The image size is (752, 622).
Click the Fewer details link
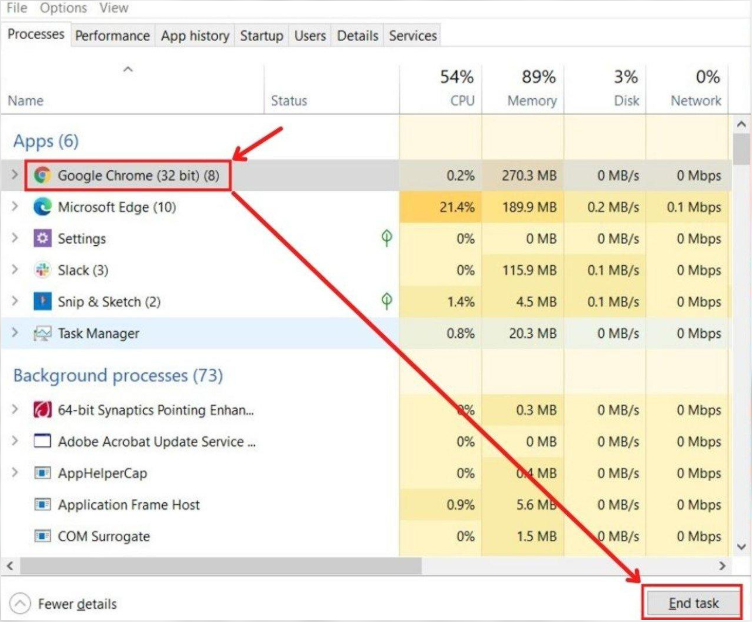pos(77,604)
